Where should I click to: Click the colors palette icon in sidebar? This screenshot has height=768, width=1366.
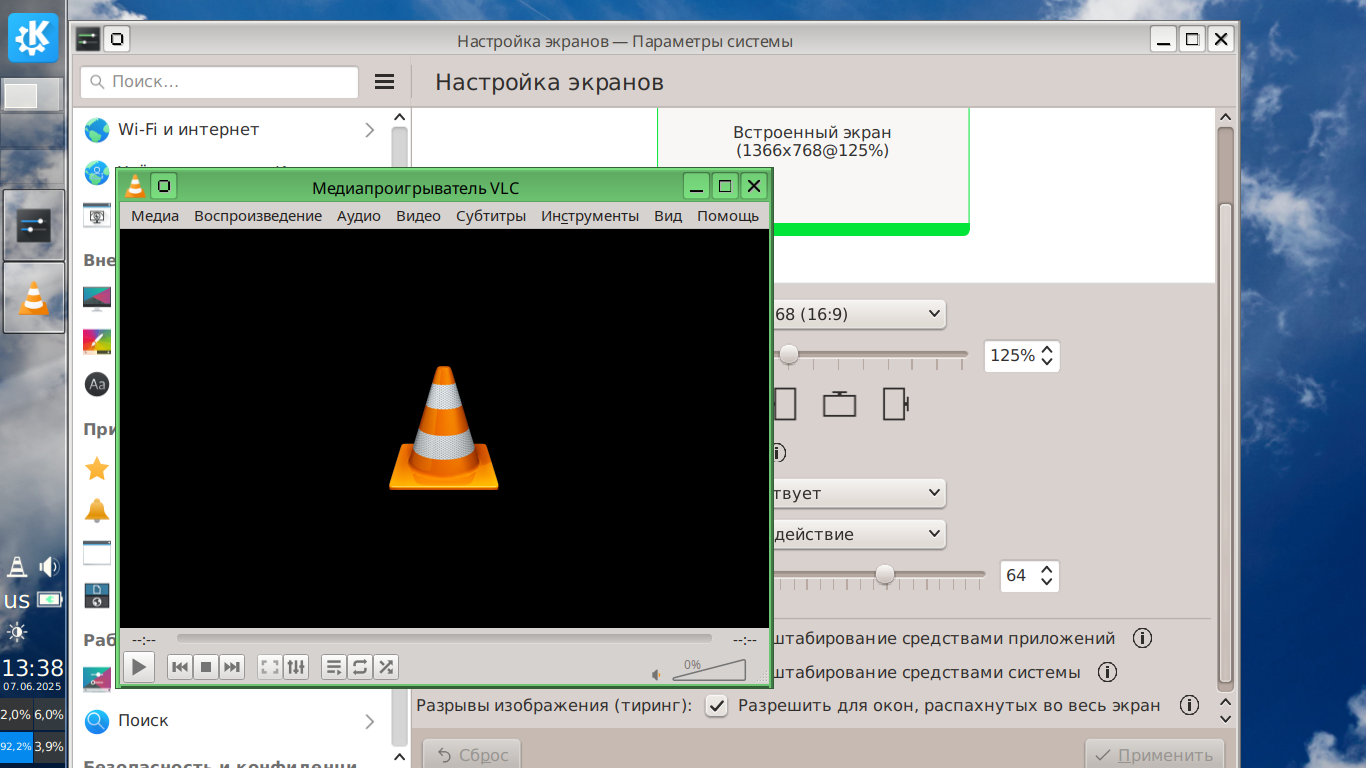pyautogui.click(x=97, y=341)
